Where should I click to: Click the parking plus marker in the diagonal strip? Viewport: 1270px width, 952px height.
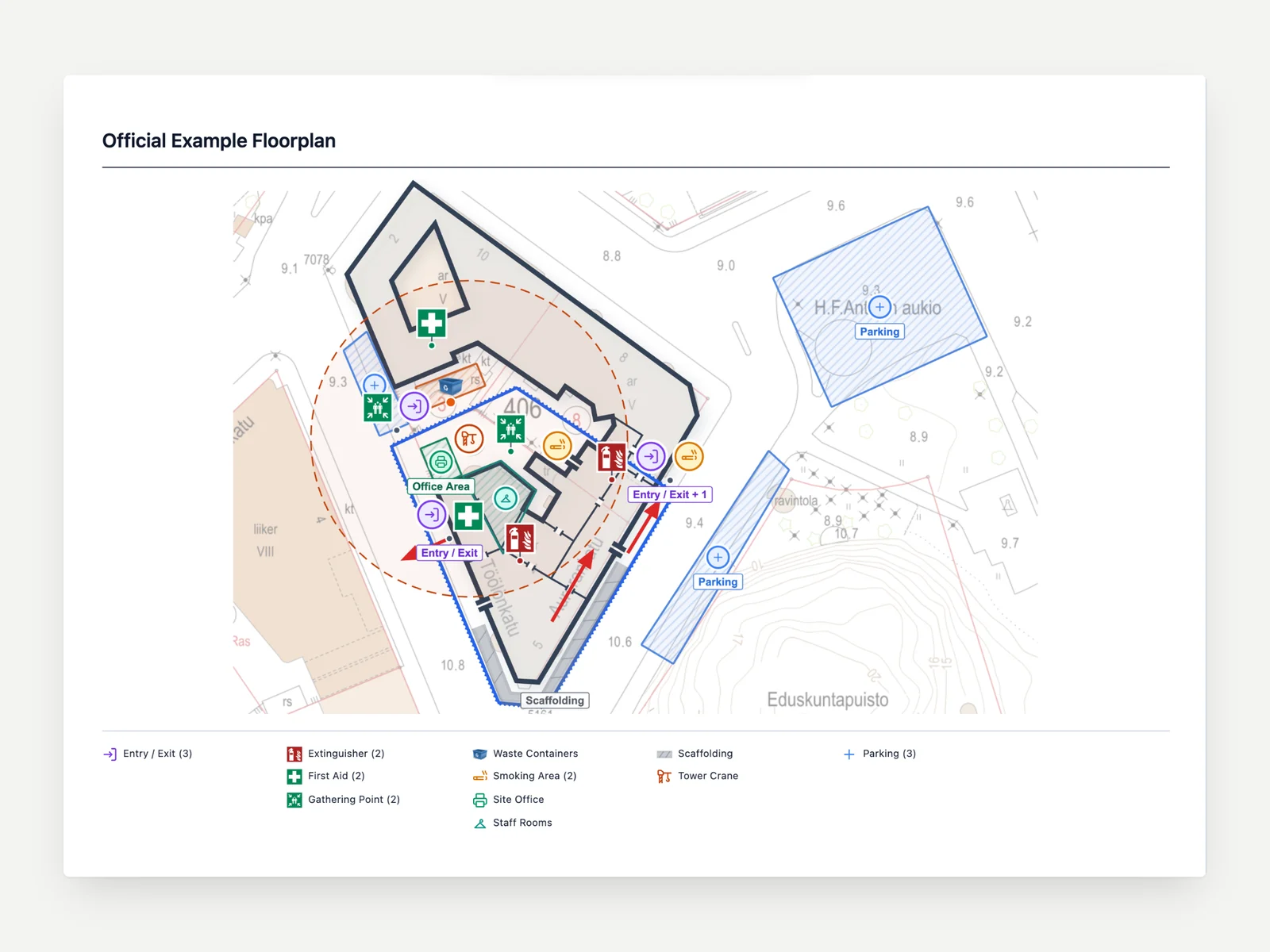tap(718, 557)
